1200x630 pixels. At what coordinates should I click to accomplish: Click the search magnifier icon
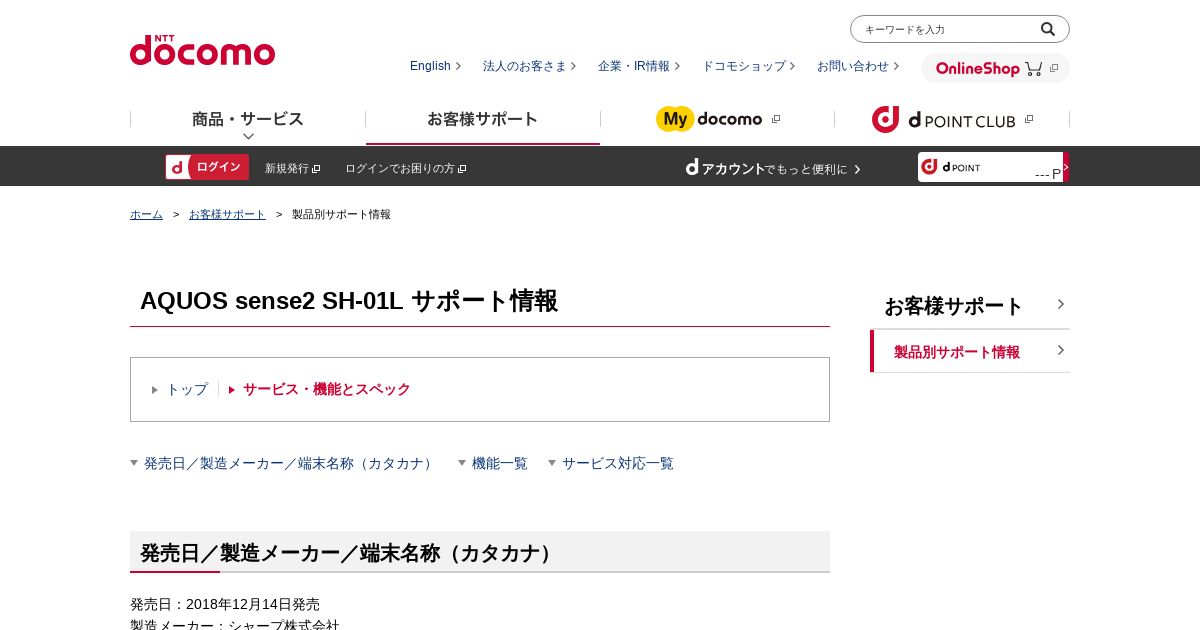1048,29
